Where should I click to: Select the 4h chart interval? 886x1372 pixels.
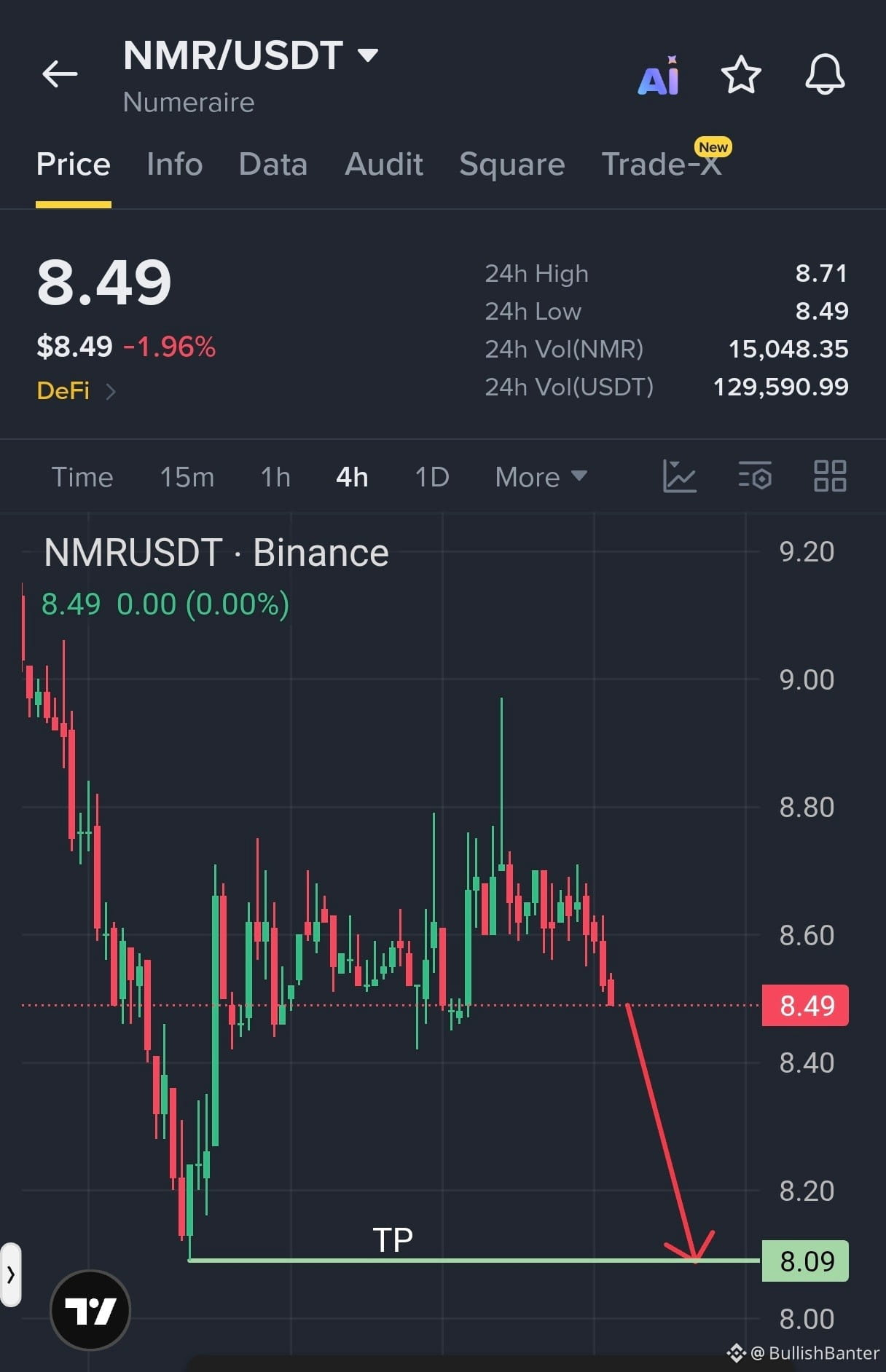click(x=352, y=477)
